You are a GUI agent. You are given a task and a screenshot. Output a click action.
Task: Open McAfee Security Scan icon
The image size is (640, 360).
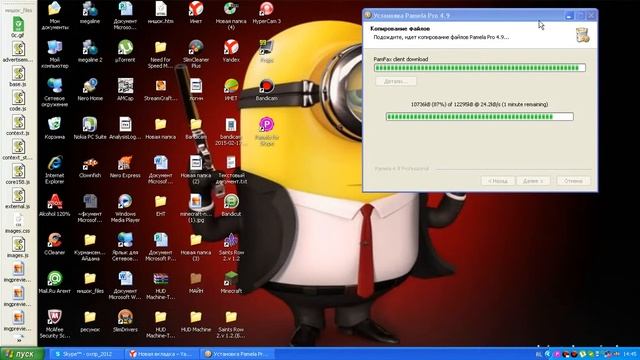55,324
